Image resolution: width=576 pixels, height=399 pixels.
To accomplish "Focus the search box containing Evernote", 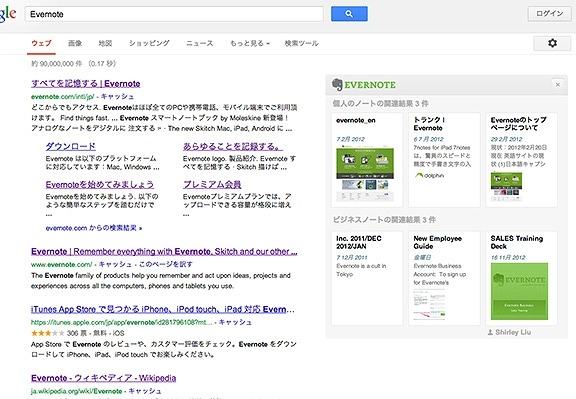I will (174, 14).
